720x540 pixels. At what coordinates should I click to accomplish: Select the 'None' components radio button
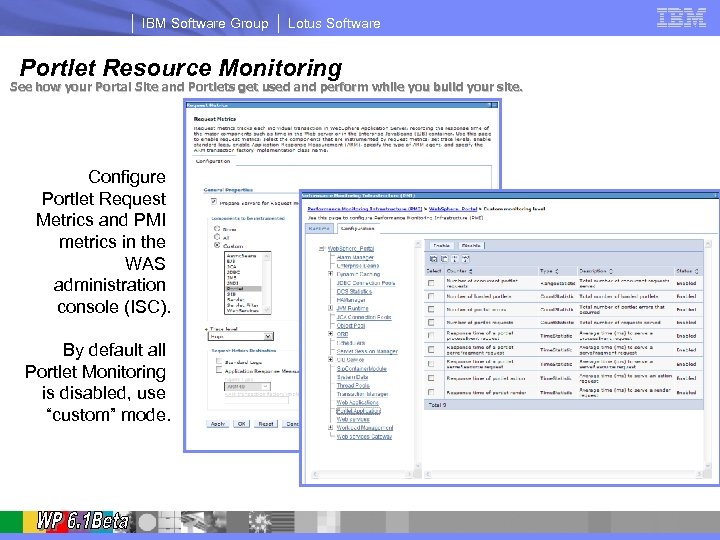[x=217, y=228]
